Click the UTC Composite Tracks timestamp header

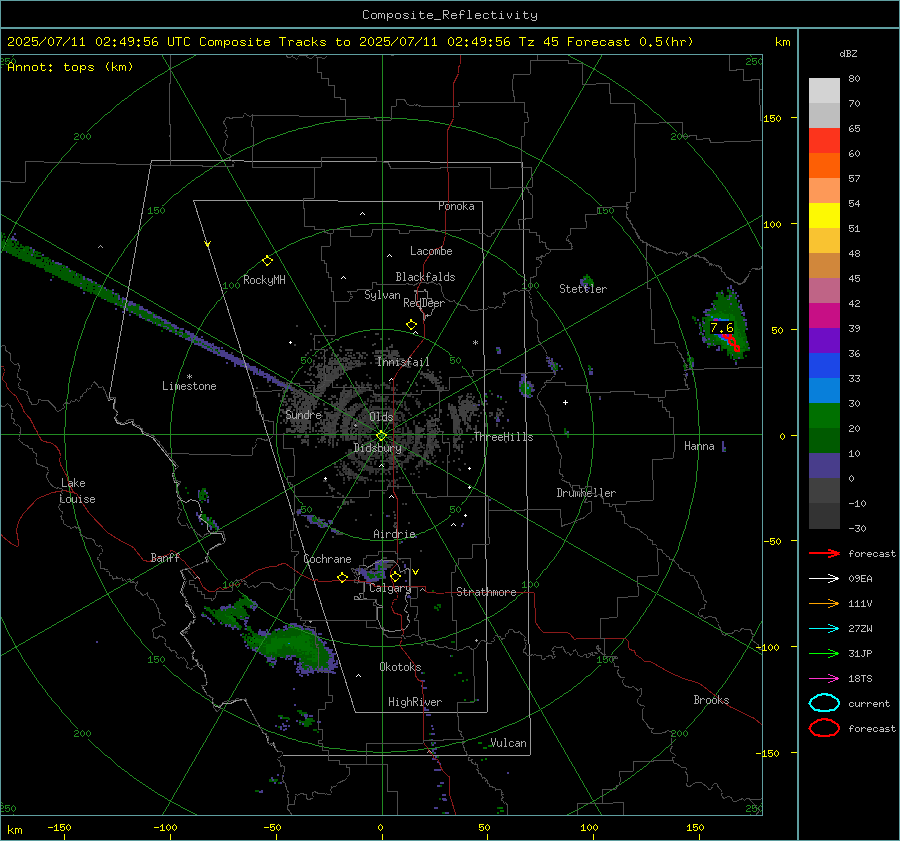click(x=350, y=42)
